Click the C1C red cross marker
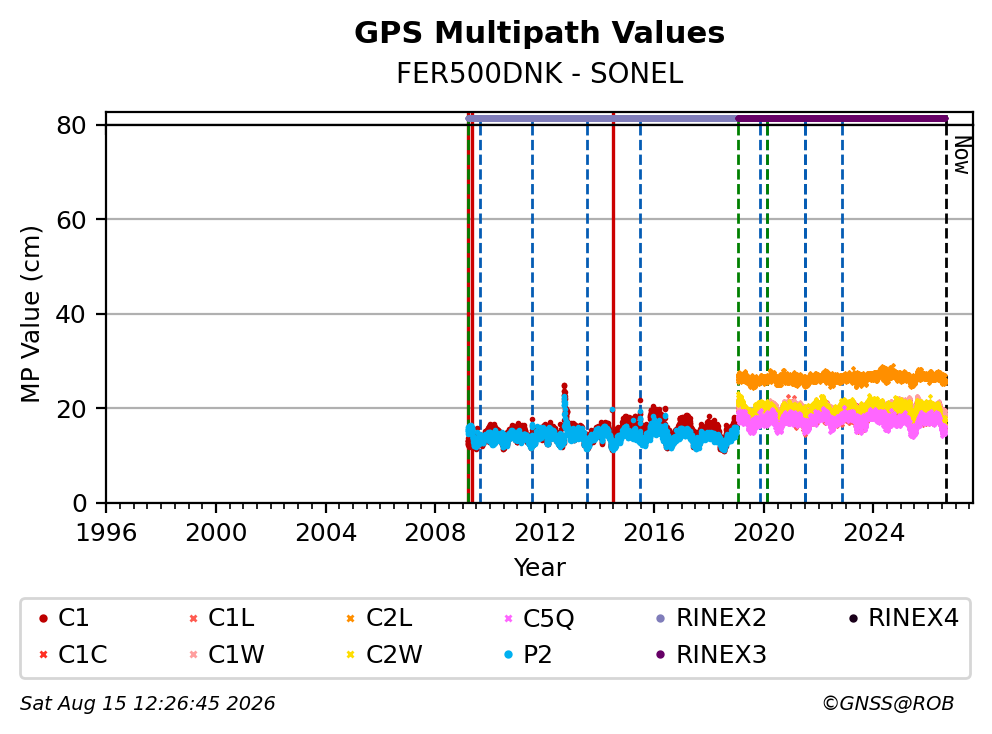The height and width of the screenshot is (734, 992). [x=43, y=655]
